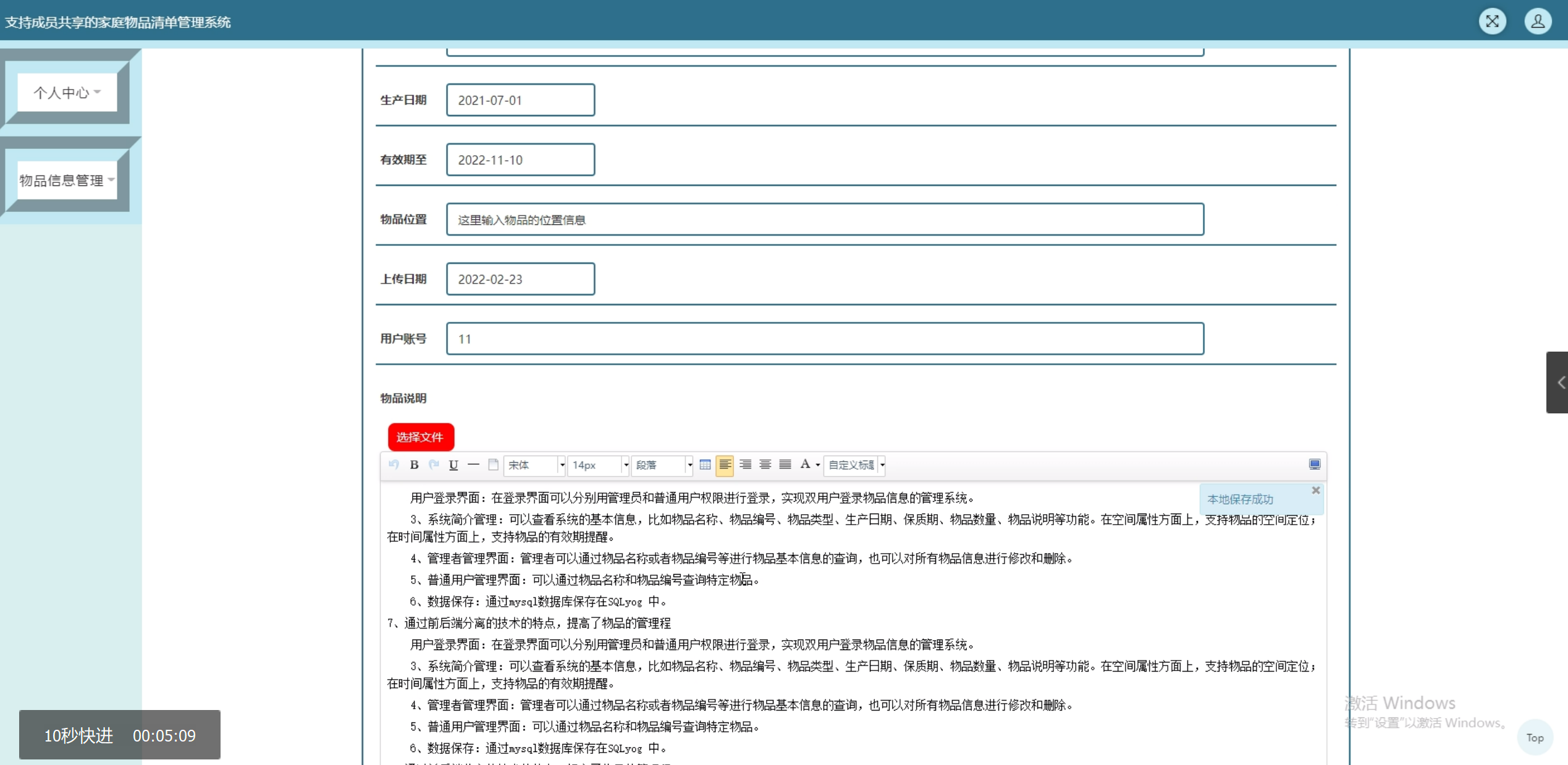Viewport: 1568px width, 765px height.
Task: Justify text in editor
Action: point(785,465)
